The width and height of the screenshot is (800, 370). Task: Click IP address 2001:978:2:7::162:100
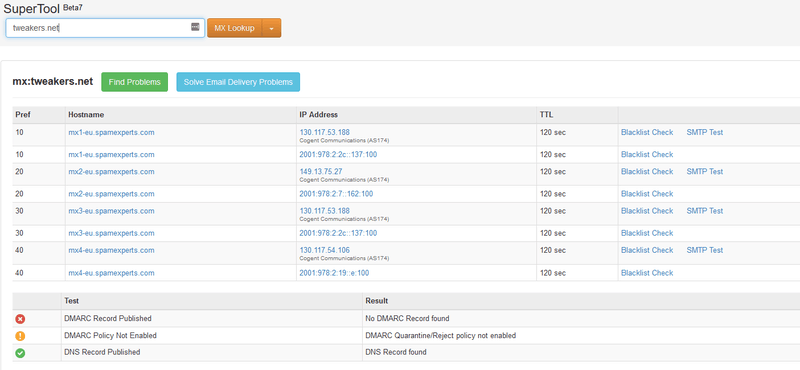pos(336,194)
